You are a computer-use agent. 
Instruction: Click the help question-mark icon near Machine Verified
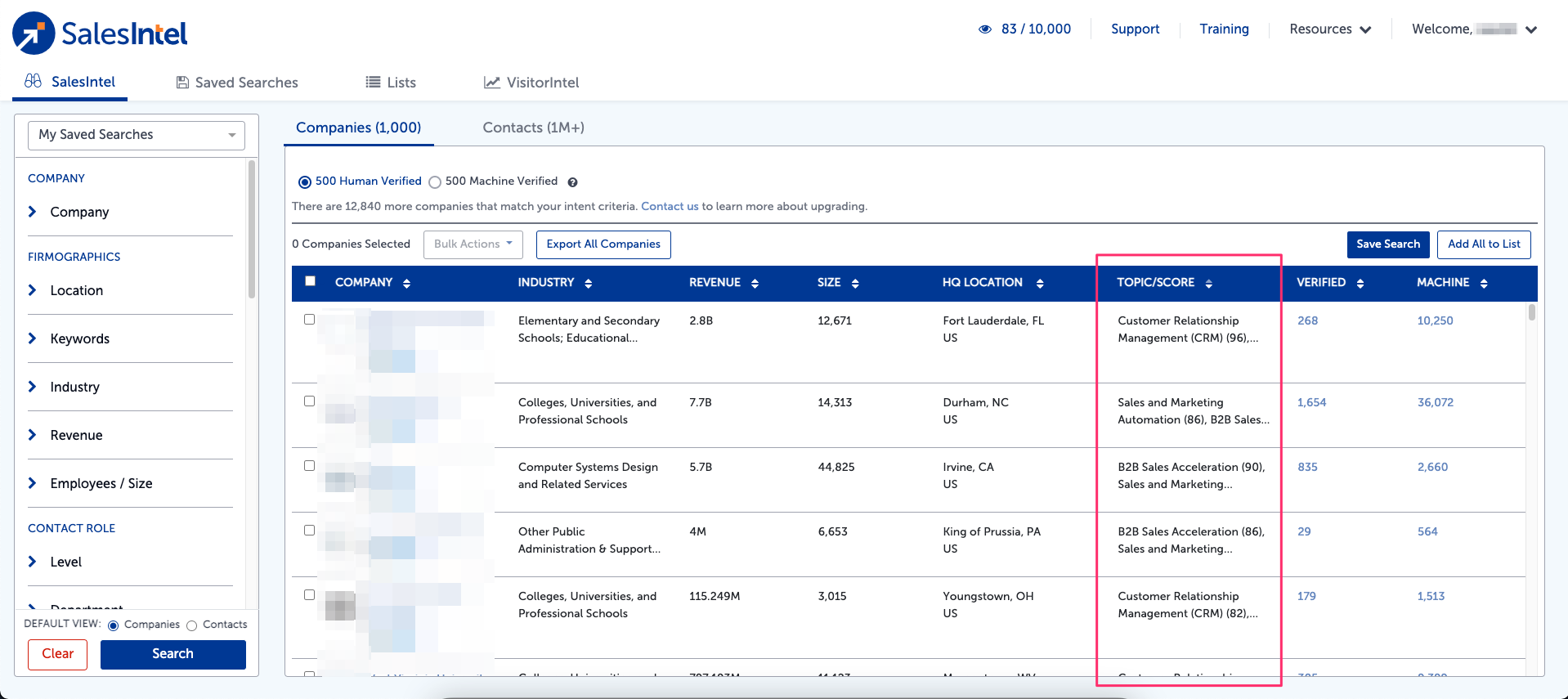(x=572, y=182)
